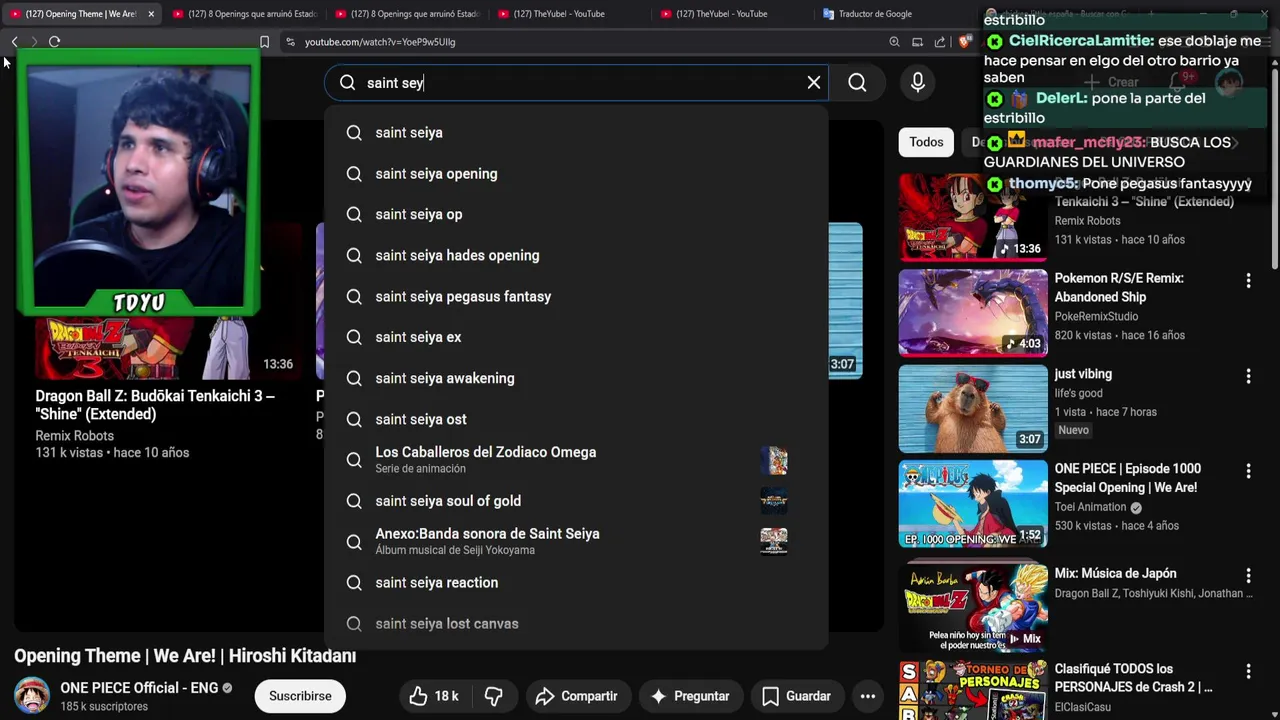Image resolution: width=1280 pixels, height=720 pixels.
Task: Open ONE PIECE Episode 1000 Special Opening thumbnail
Action: 973,504
